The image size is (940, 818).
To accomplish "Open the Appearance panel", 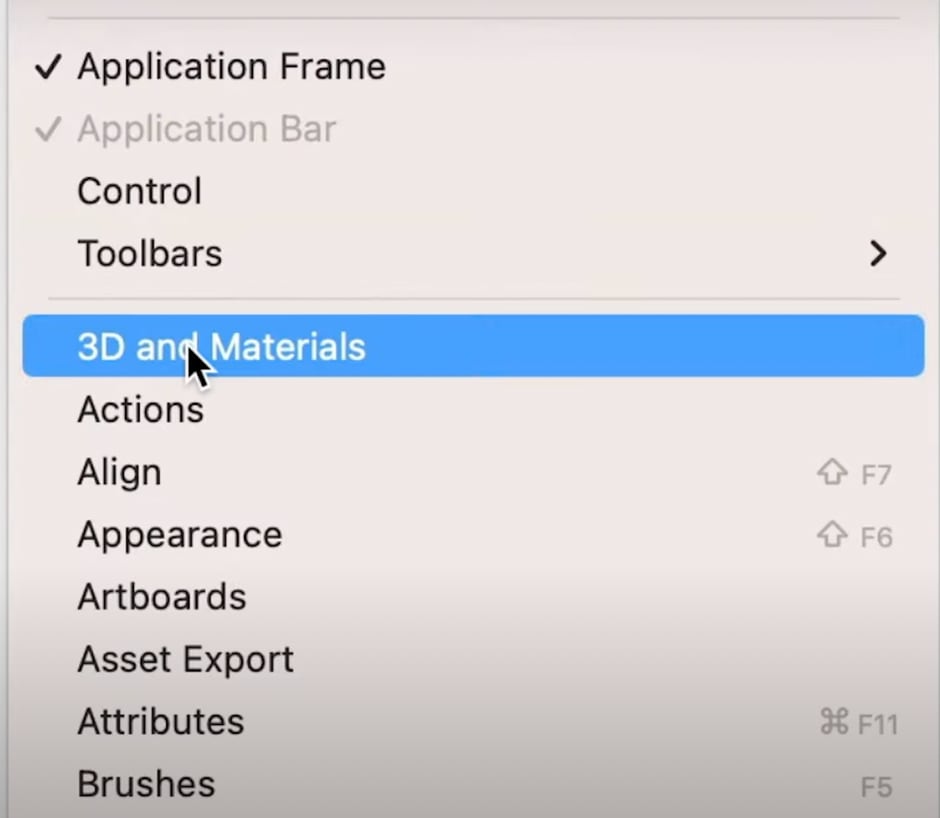I will (x=180, y=535).
